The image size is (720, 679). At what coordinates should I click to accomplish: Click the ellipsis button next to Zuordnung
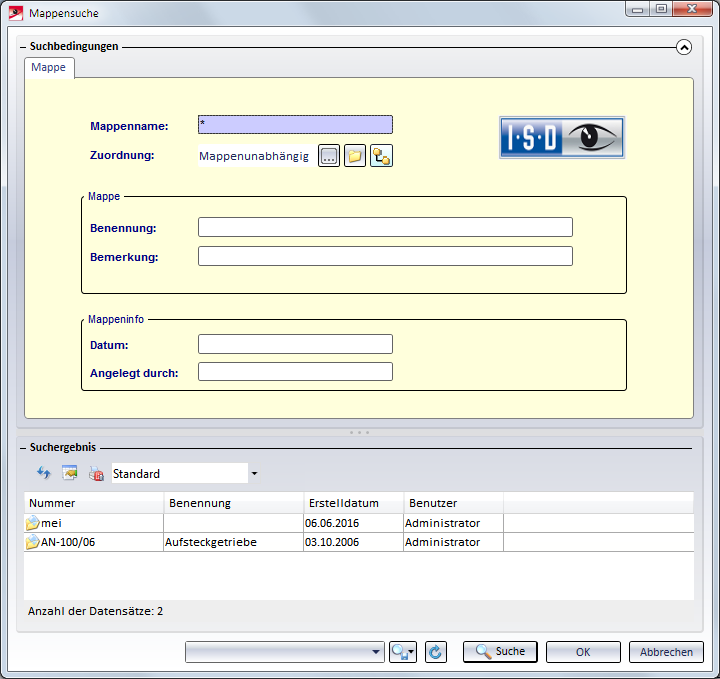tap(329, 156)
